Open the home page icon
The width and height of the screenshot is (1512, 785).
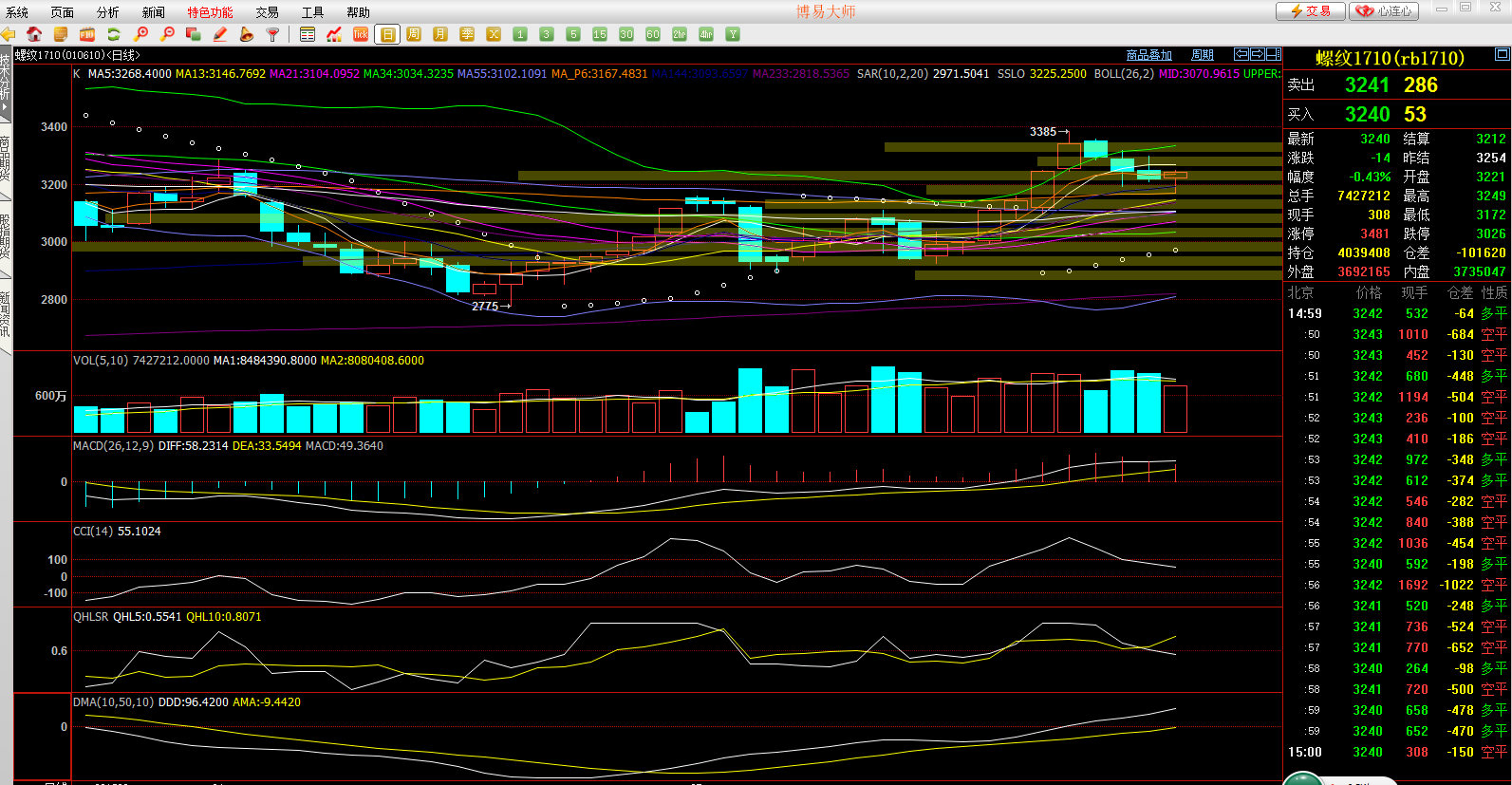(x=34, y=34)
